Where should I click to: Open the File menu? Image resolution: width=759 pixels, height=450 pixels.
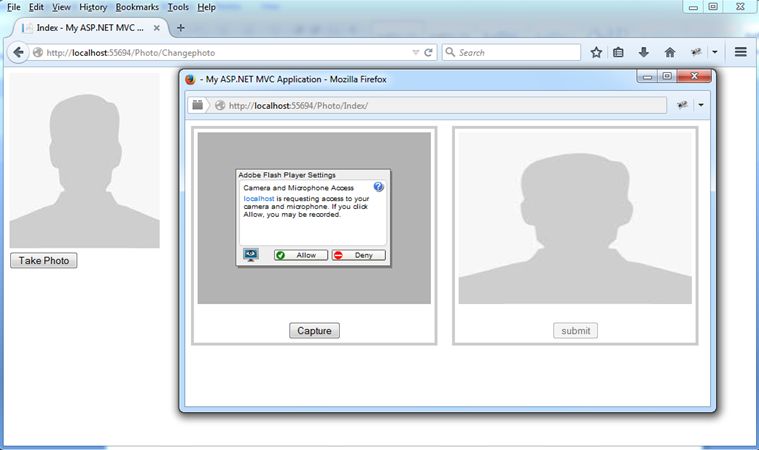coord(14,7)
